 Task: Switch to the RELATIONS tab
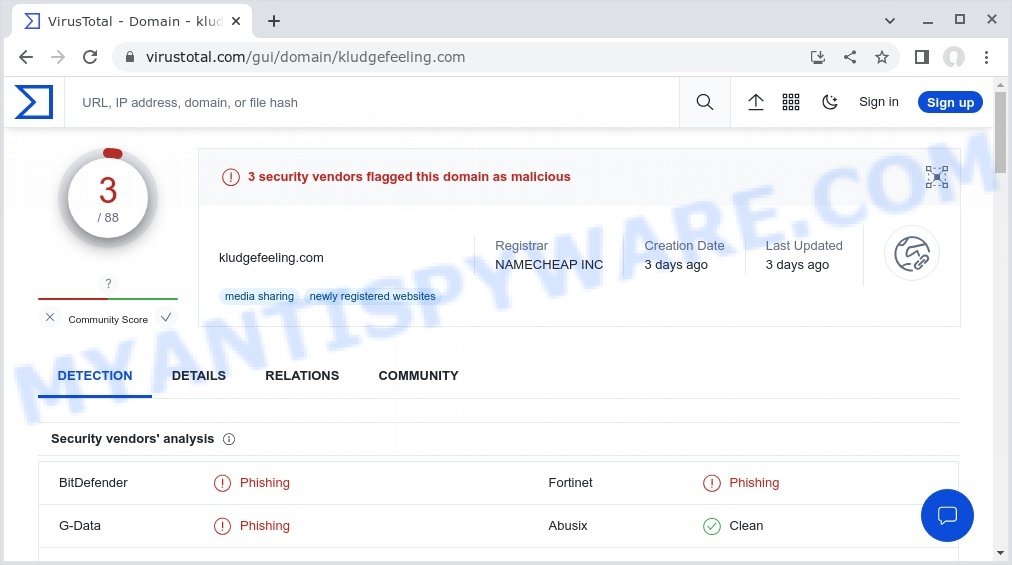point(302,376)
